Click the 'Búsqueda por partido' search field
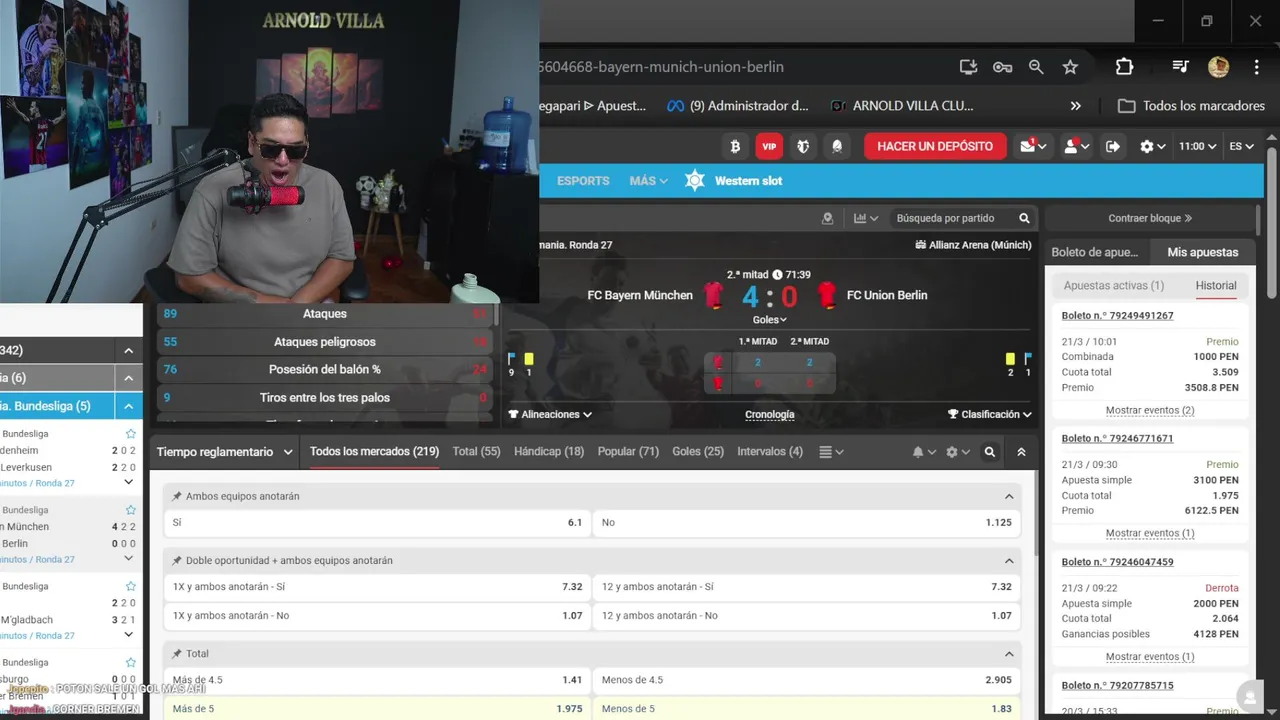 (x=946, y=218)
